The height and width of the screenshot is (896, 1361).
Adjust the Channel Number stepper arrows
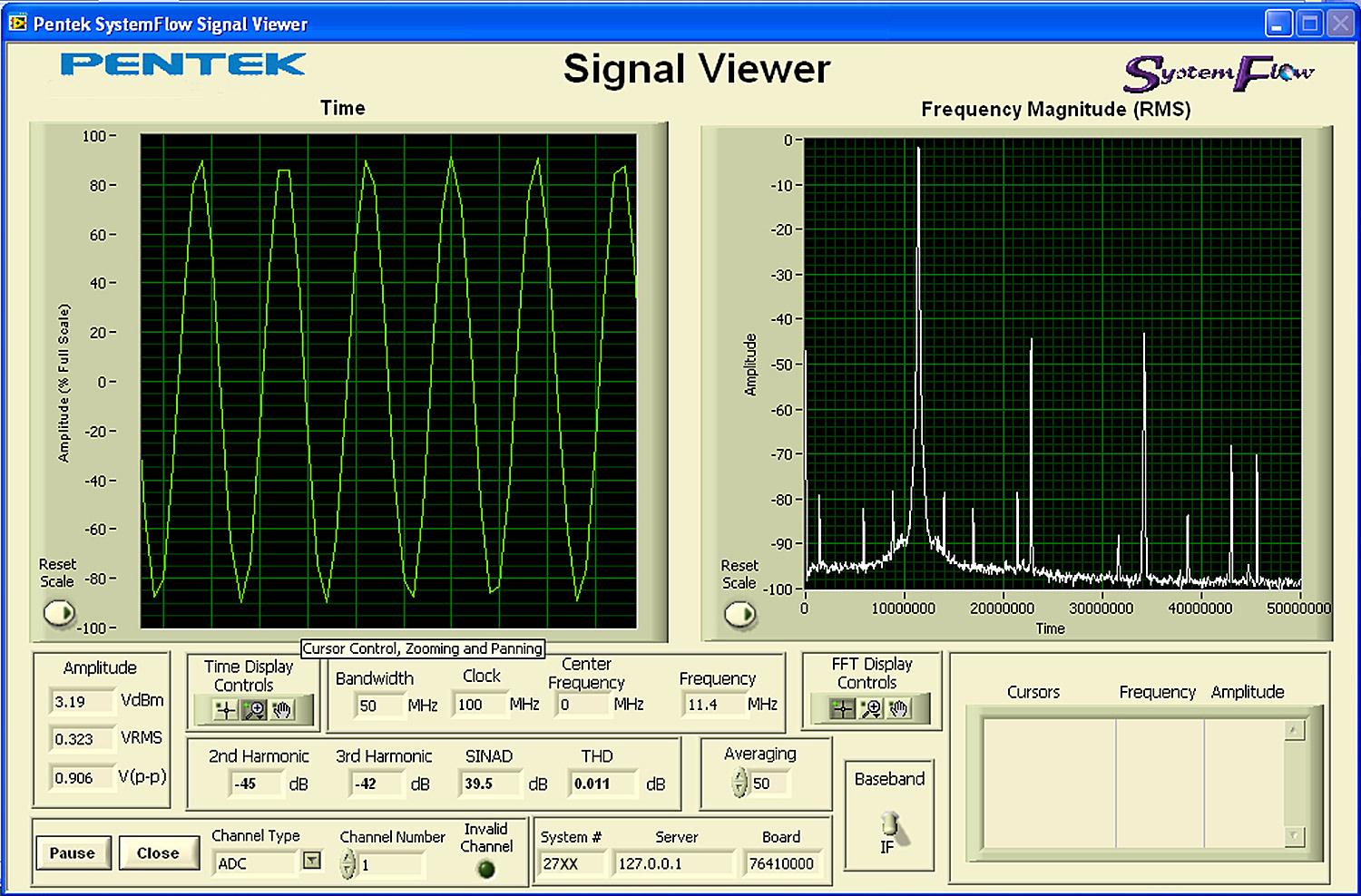point(348,864)
